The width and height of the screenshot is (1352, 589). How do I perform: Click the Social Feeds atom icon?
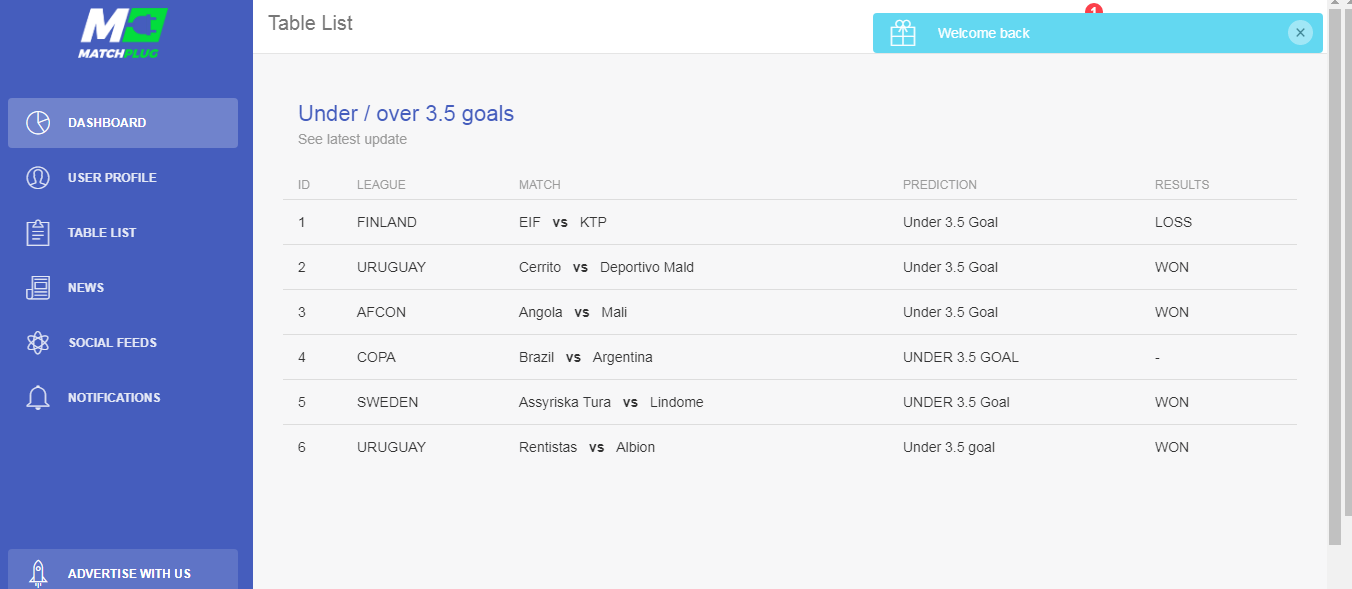tap(38, 343)
